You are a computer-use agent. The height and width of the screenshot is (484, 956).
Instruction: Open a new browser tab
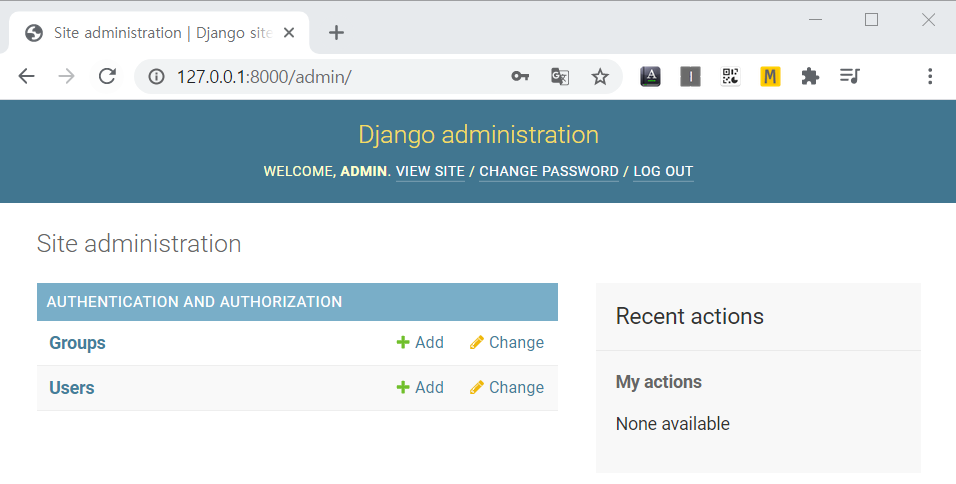click(x=336, y=32)
